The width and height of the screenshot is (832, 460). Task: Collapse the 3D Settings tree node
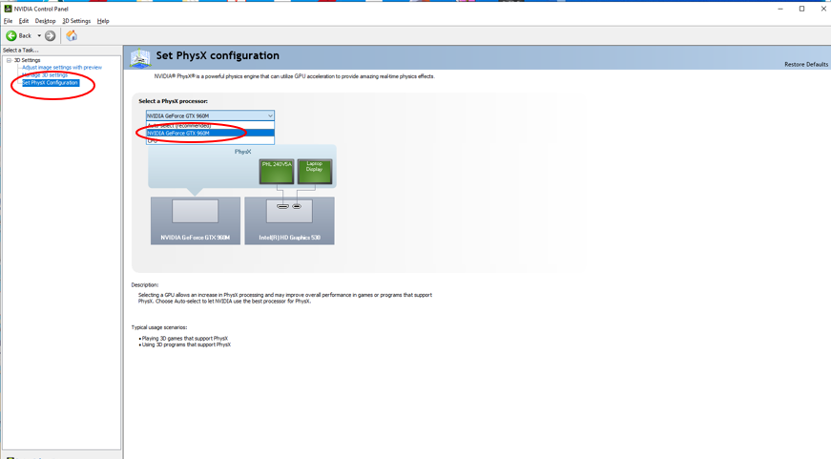click(9, 60)
